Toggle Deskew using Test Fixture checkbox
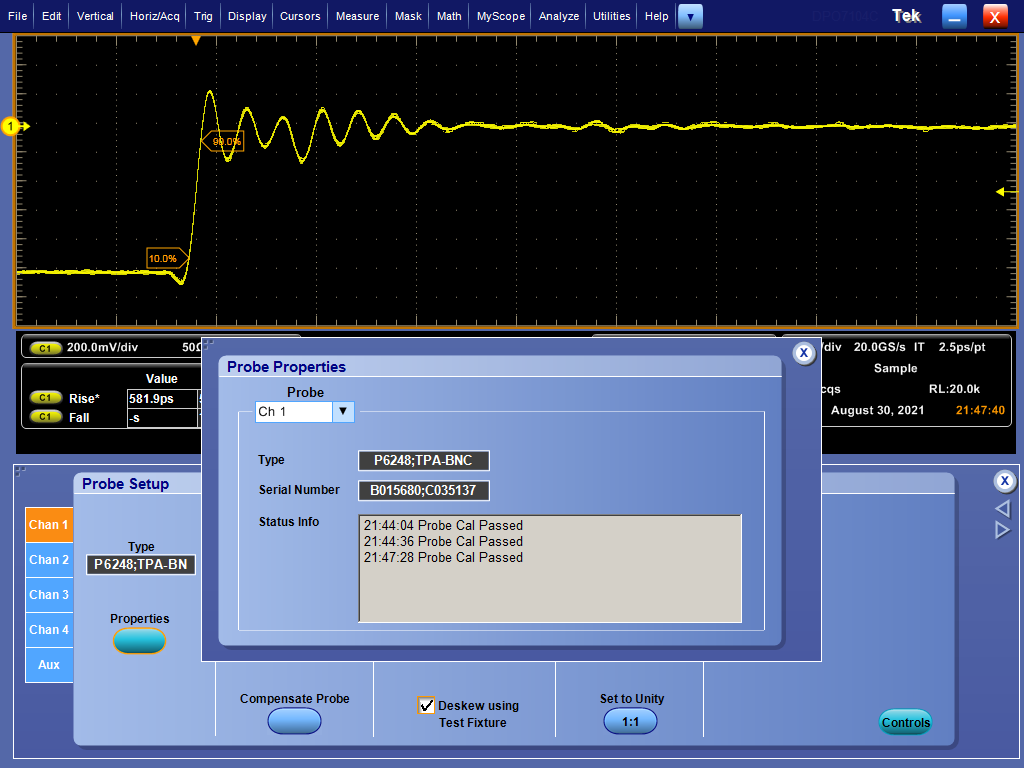Image resolution: width=1024 pixels, height=768 pixels. point(426,705)
